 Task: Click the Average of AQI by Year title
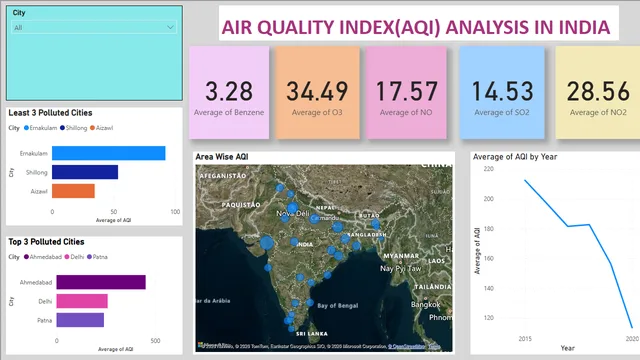coord(515,157)
